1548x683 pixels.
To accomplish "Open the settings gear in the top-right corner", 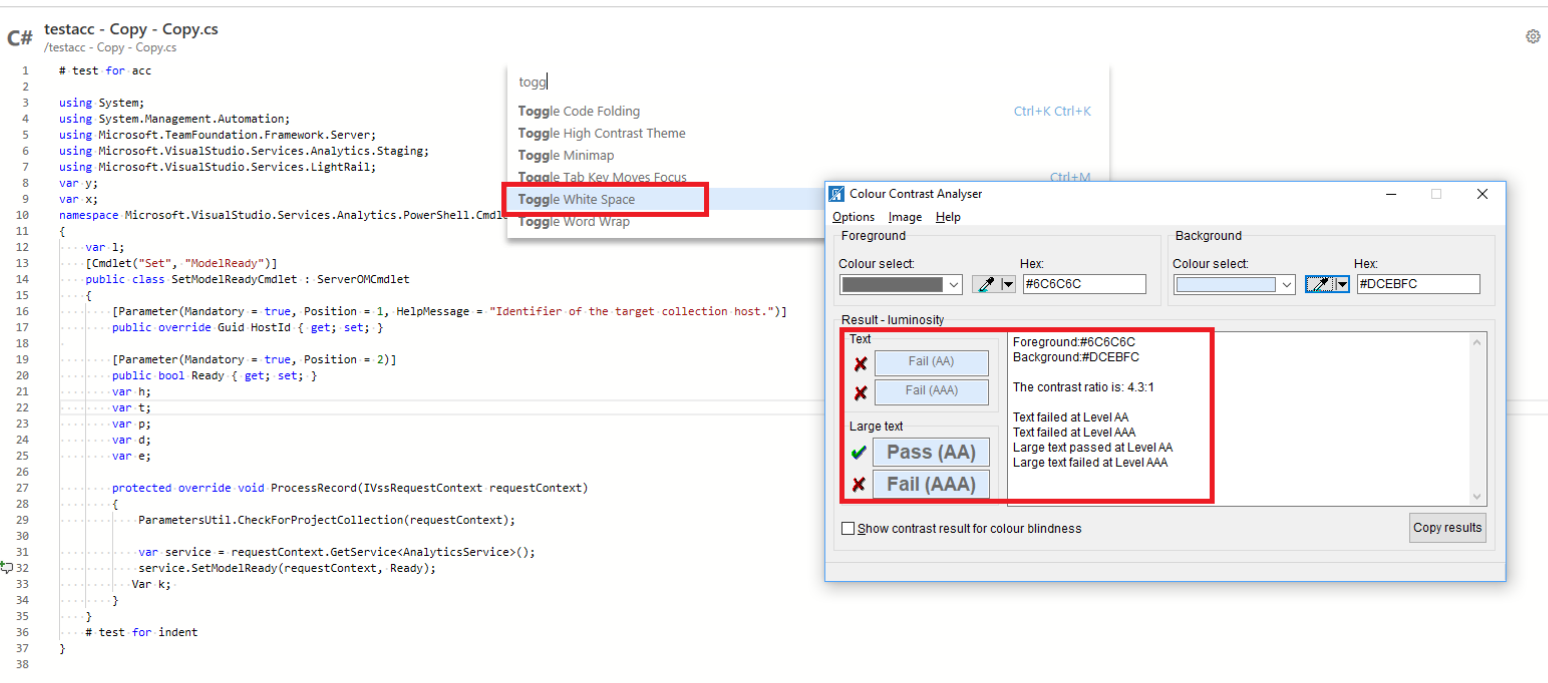I will click(x=1533, y=36).
